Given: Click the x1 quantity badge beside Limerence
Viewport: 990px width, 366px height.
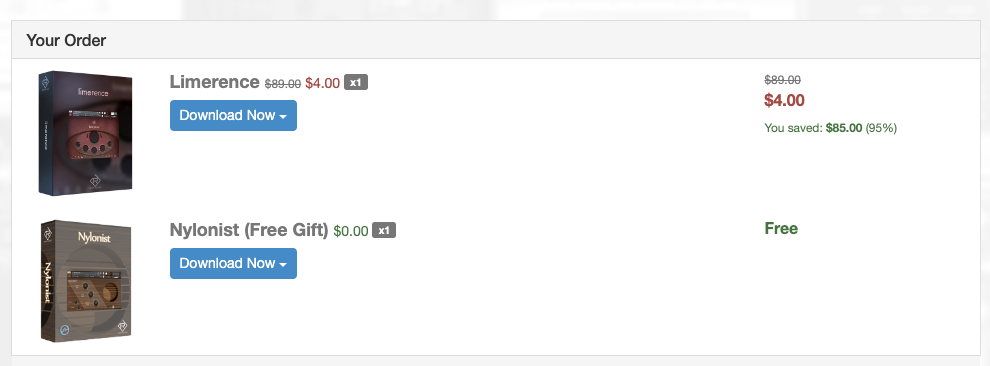Looking at the screenshot, I should 356,83.
